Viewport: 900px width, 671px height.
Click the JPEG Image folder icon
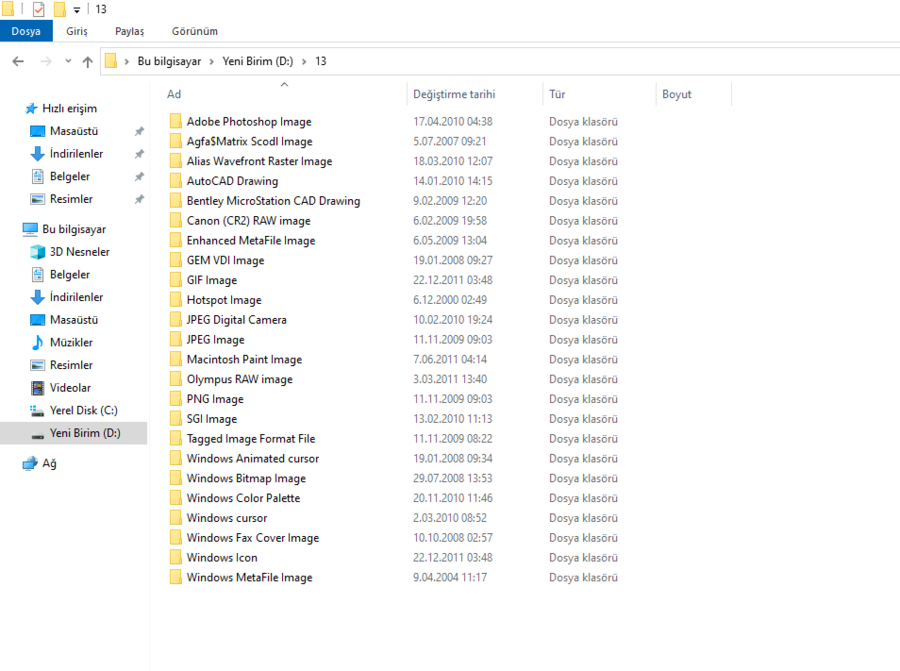pos(176,339)
